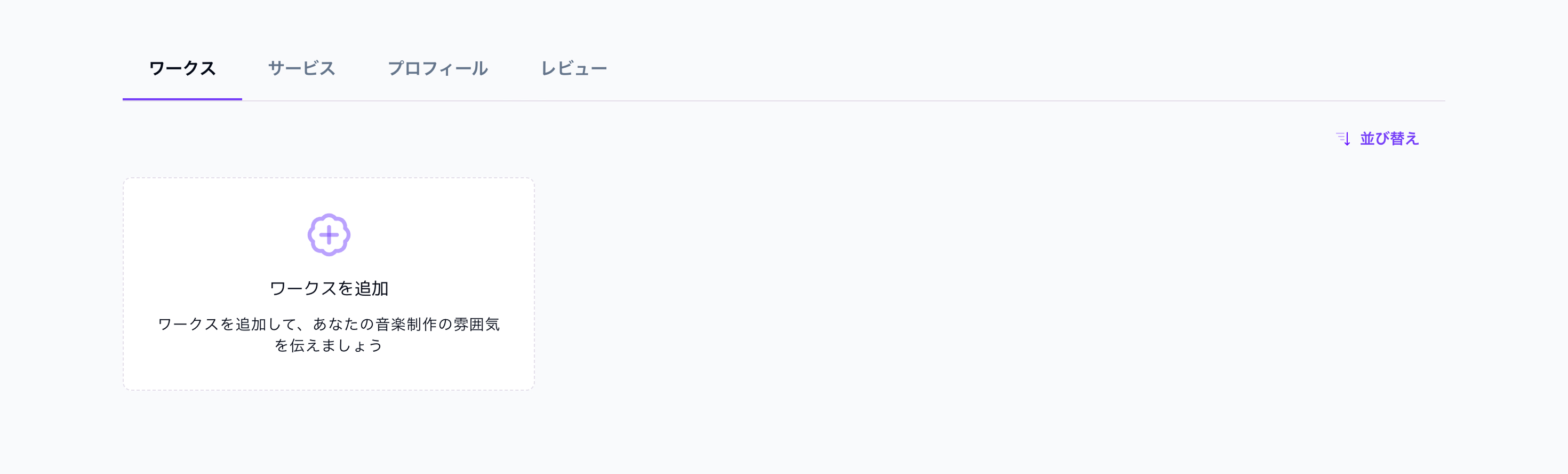
Task: Click the purple underline beneath ワークス
Action: tap(182, 99)
